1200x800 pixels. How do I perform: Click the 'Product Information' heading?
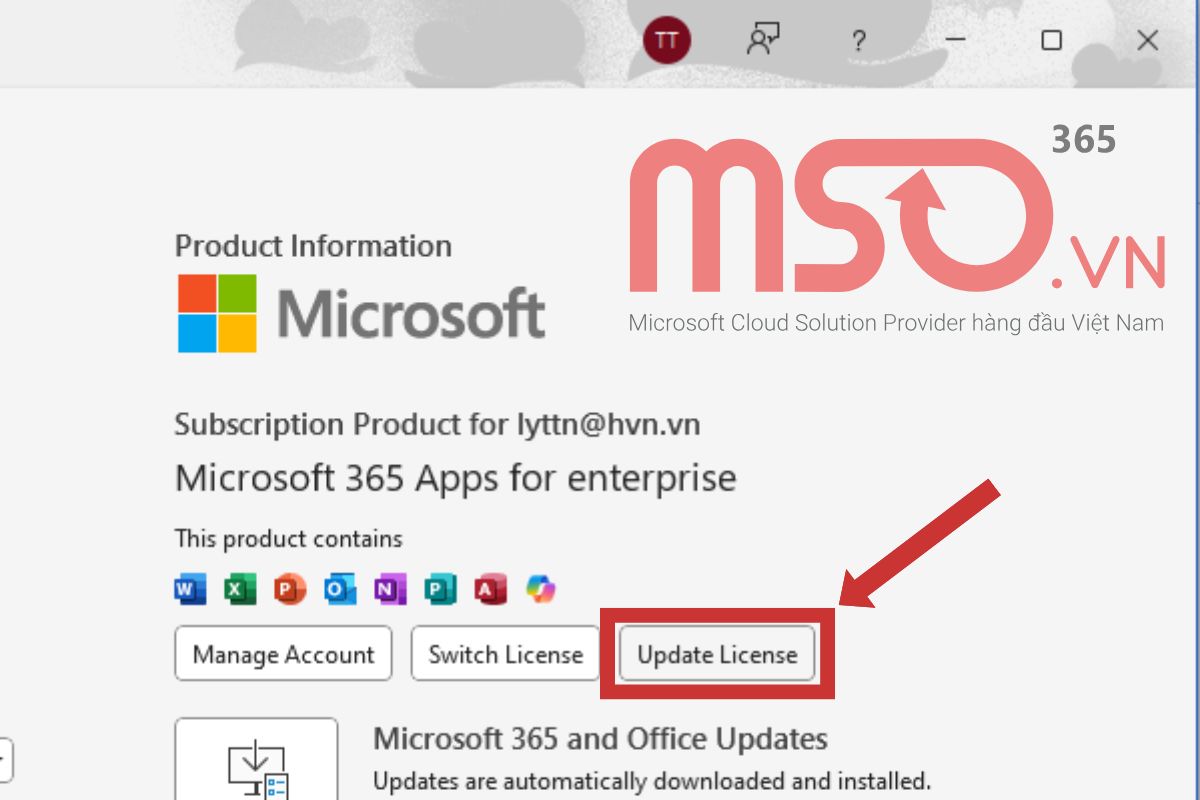tap(313, 246)
